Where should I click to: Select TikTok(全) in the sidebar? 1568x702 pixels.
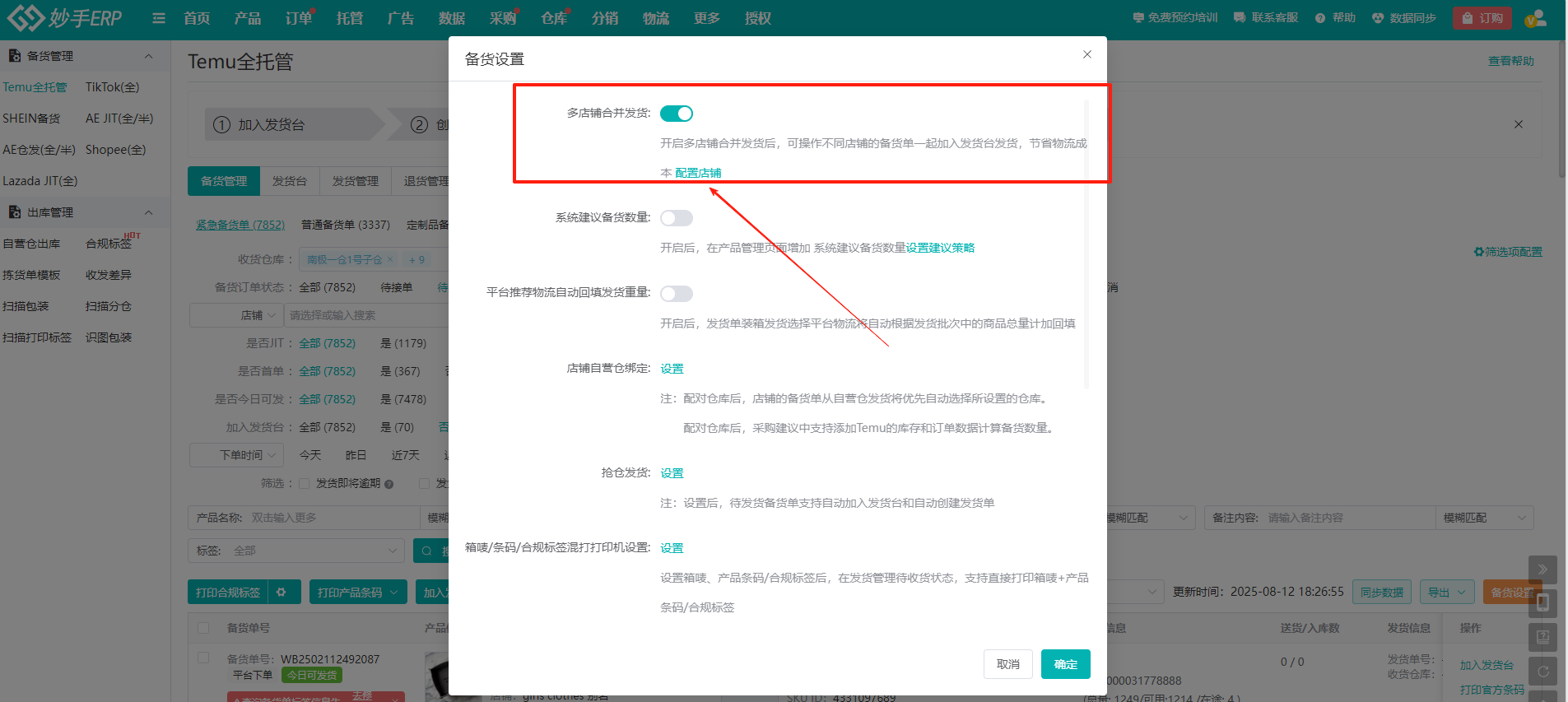click(x=113, y=87)
